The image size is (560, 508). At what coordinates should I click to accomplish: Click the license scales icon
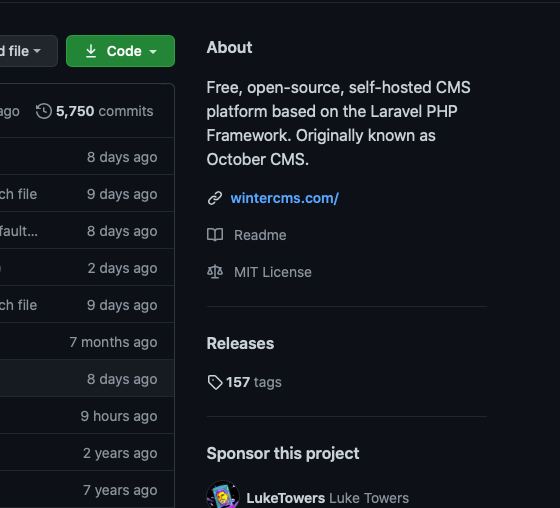[x=215, y=272]
